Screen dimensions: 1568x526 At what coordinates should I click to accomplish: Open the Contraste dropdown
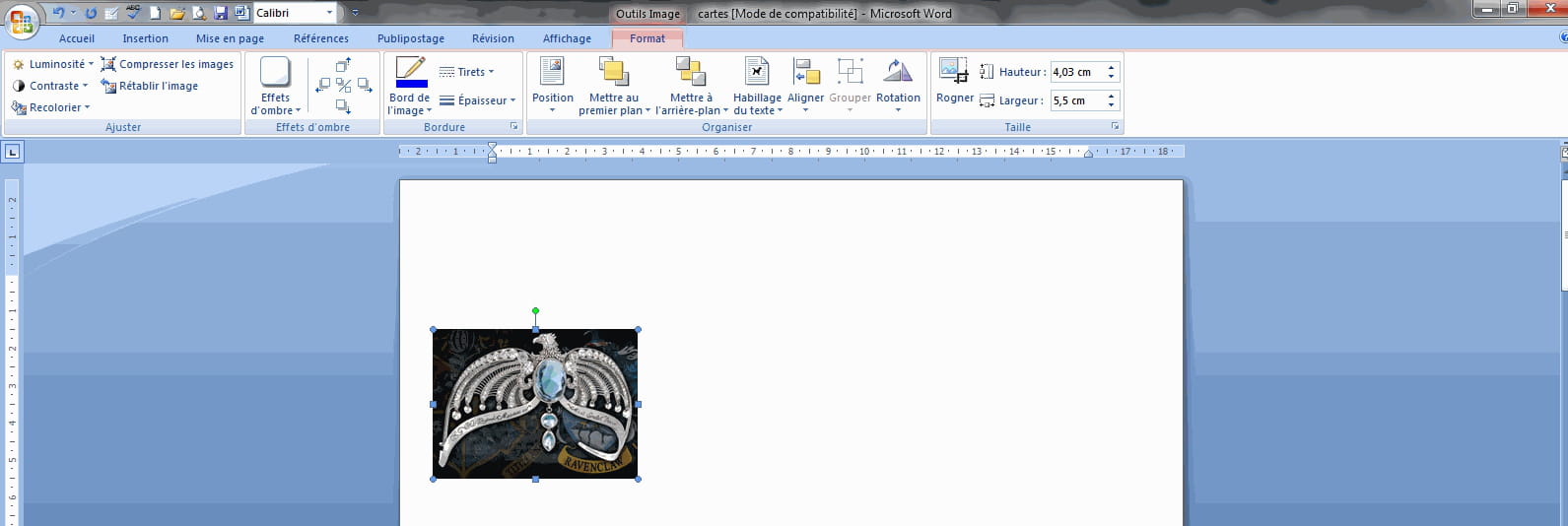[x=49, y=86]
